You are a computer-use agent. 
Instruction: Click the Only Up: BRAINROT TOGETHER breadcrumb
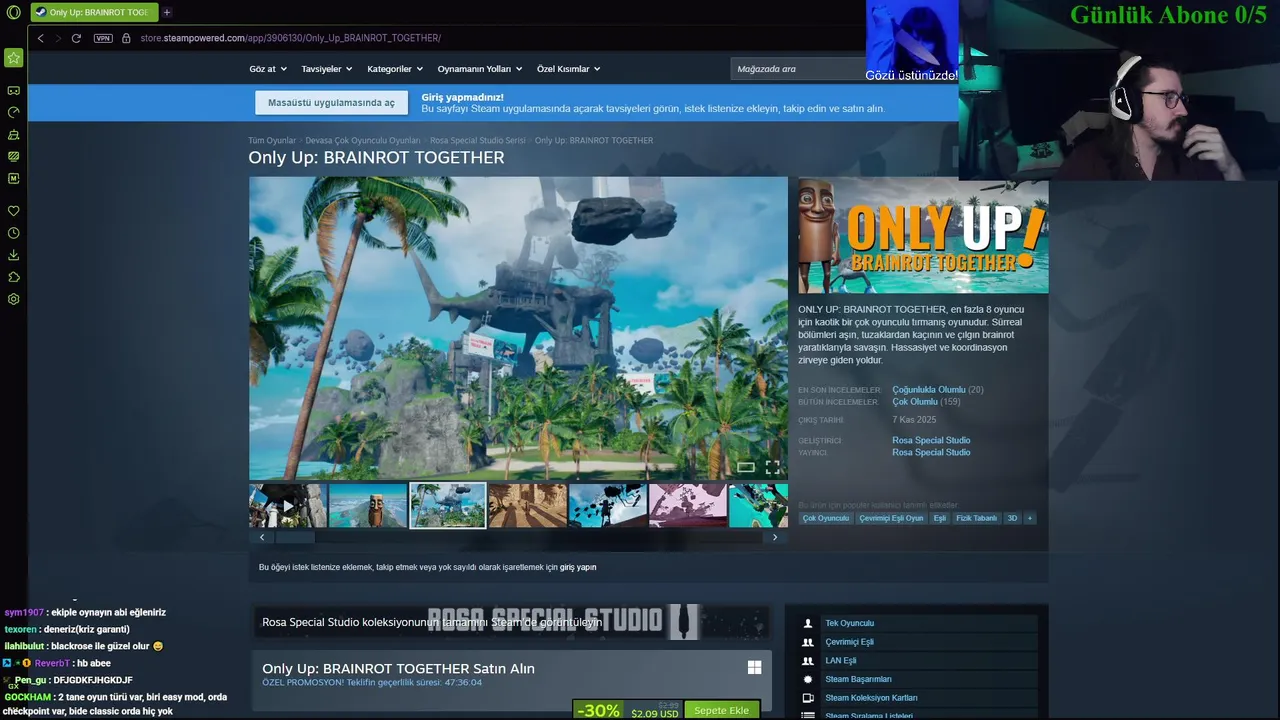pyautogui.click(x=594, y=141)
